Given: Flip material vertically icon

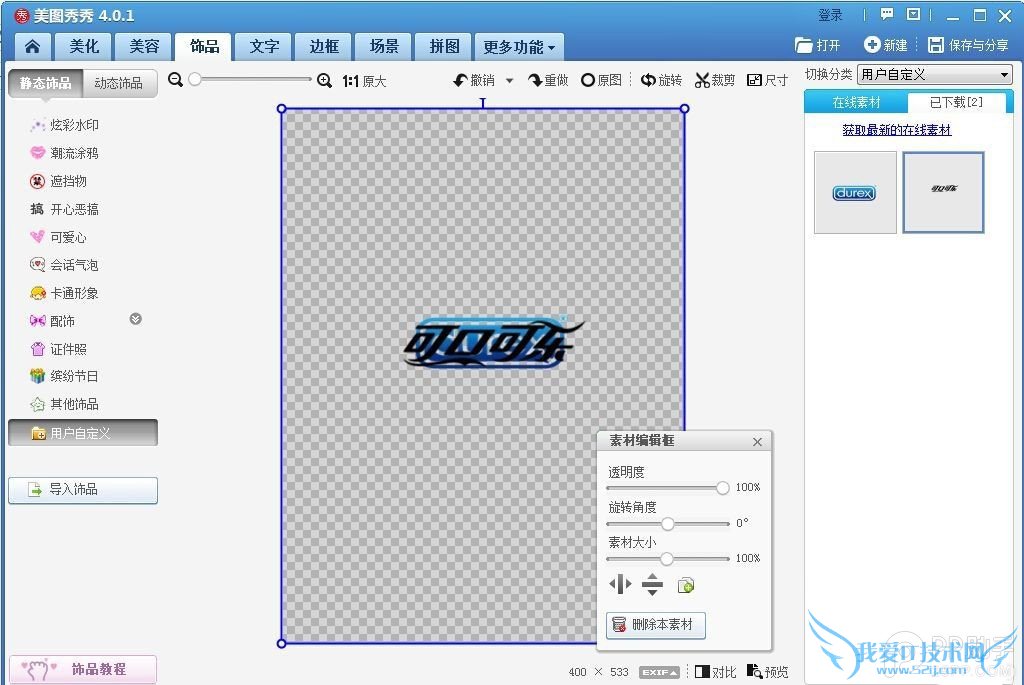Looking at the screenshot, I should [652, 584].
